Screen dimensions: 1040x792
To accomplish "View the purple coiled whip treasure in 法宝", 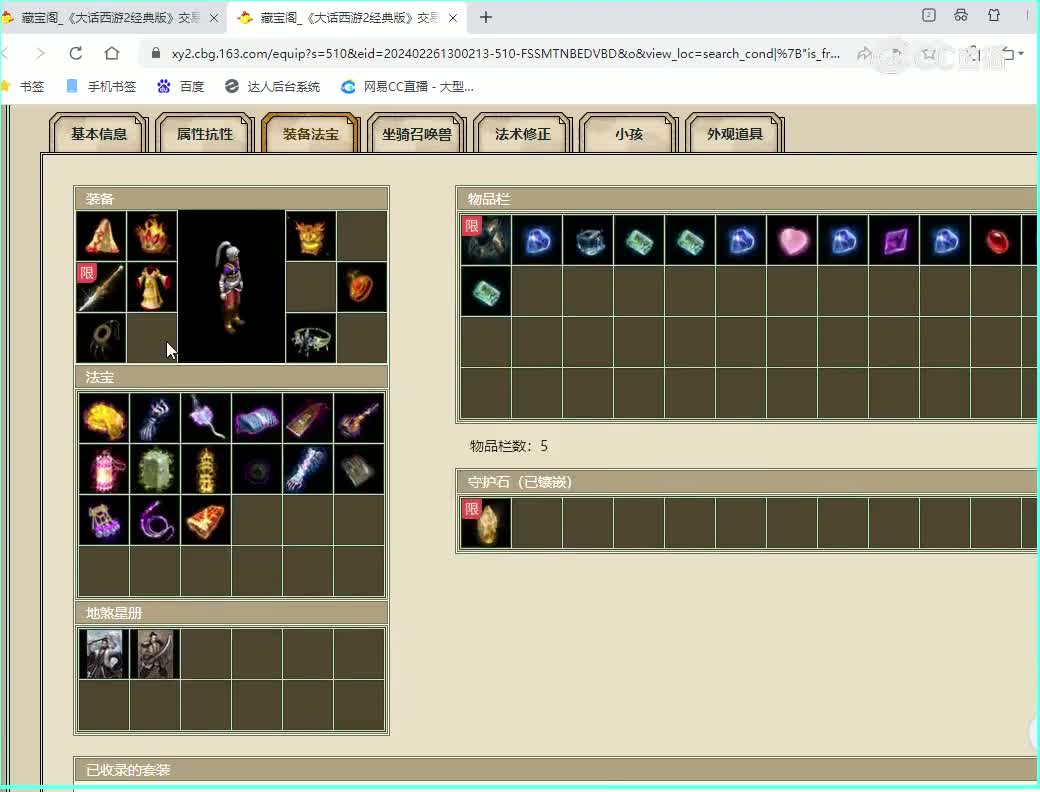I will [x=155, y=520].
